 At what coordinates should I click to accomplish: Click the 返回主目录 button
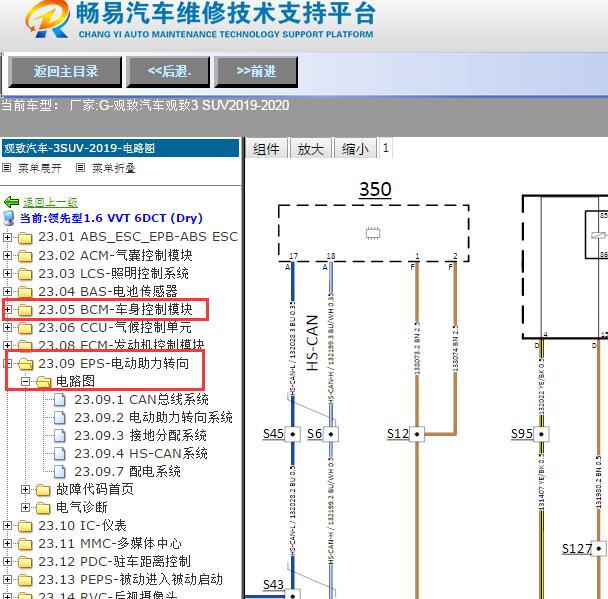click(65, 71)
